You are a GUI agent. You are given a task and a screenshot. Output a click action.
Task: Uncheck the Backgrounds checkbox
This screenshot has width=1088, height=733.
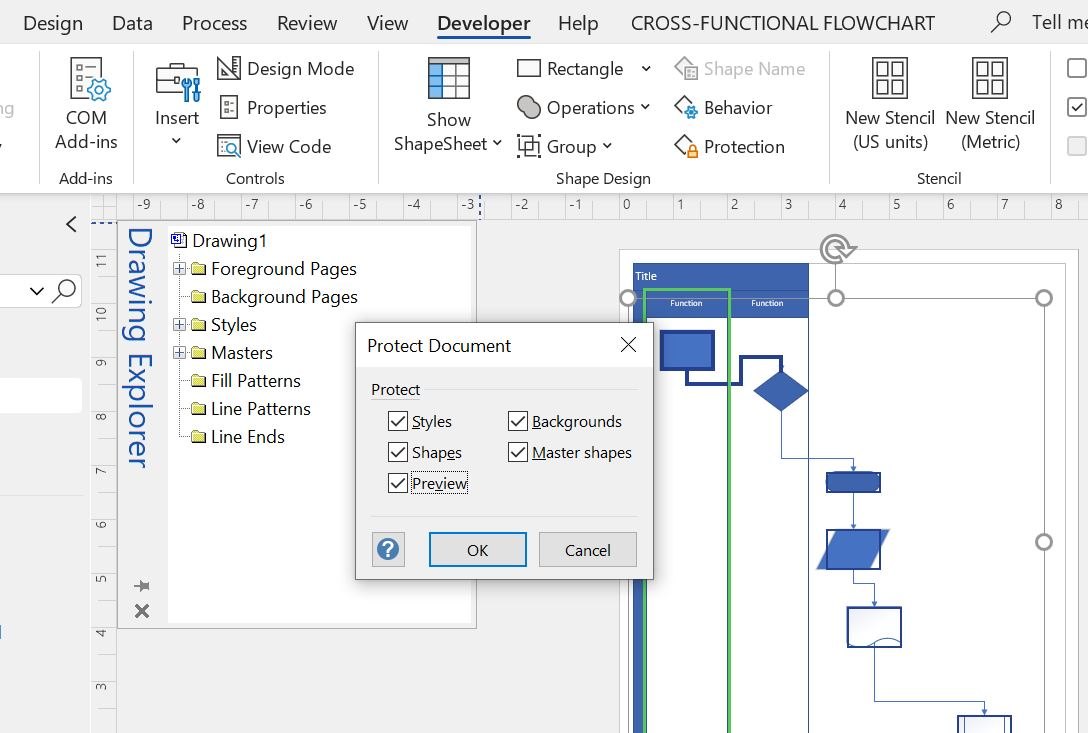tap(518, 421)
